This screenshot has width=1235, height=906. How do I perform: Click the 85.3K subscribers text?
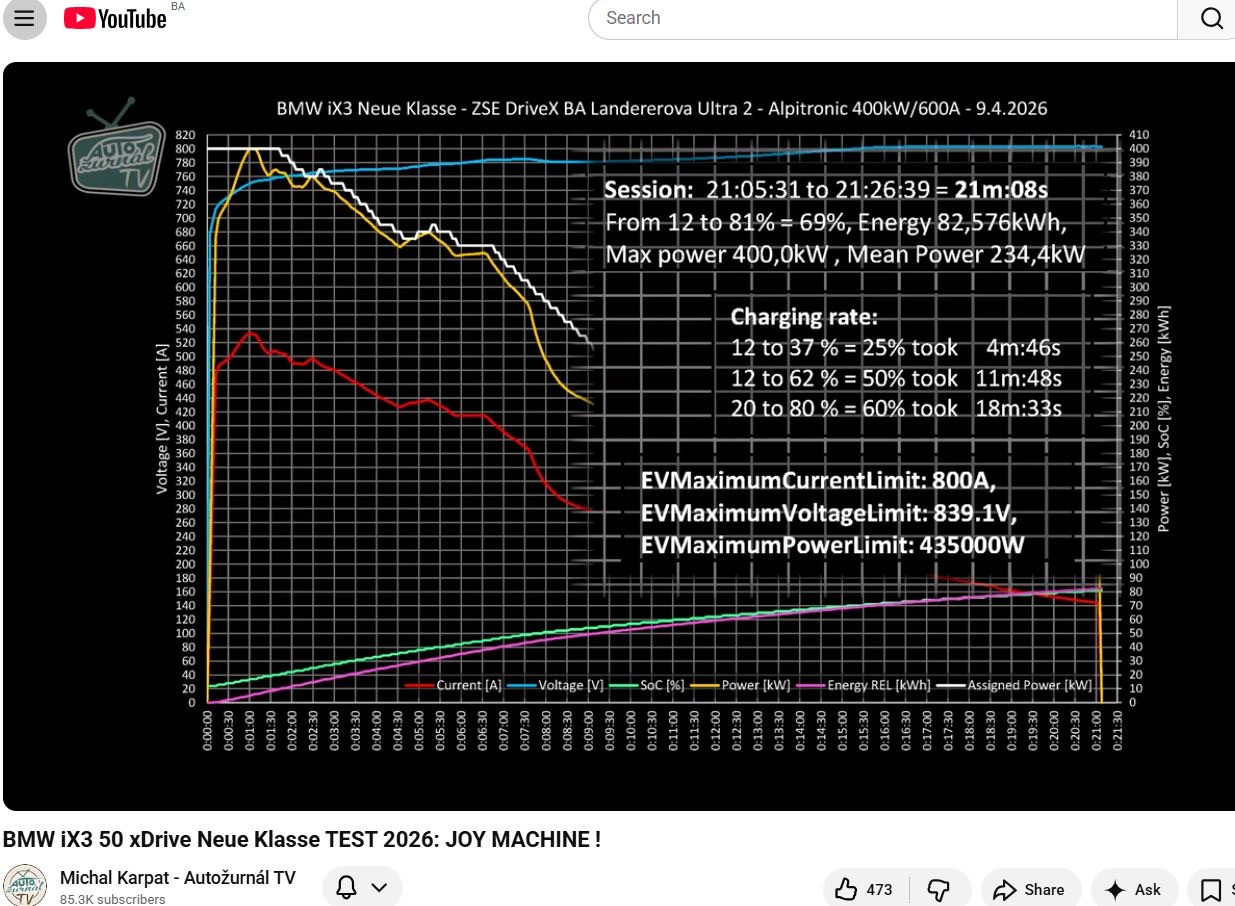[112, 899]
